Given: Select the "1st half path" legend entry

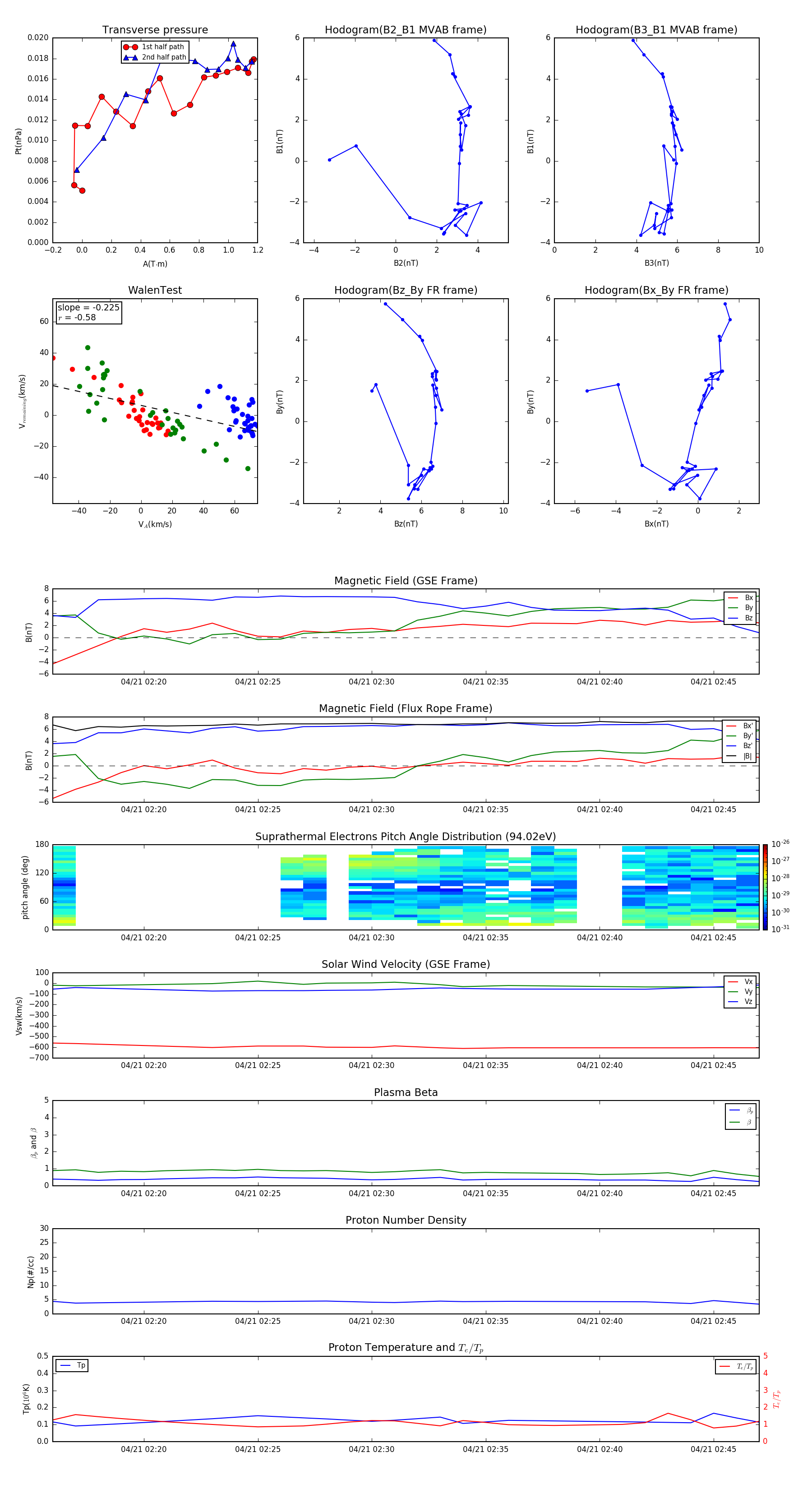Looking at the screenshot, I should pos(154,47).
